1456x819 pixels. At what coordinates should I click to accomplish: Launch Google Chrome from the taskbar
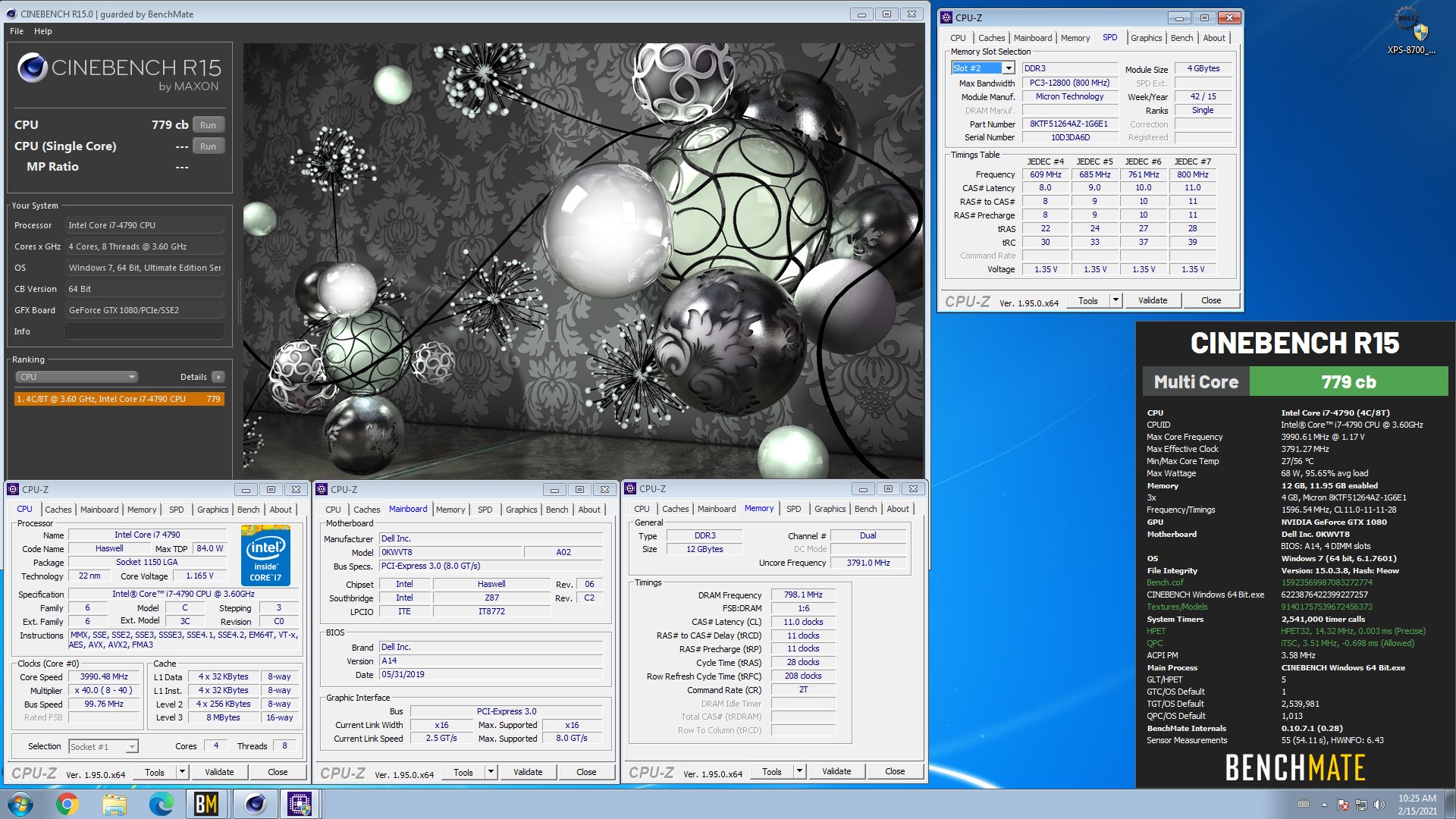click(67, 804)
